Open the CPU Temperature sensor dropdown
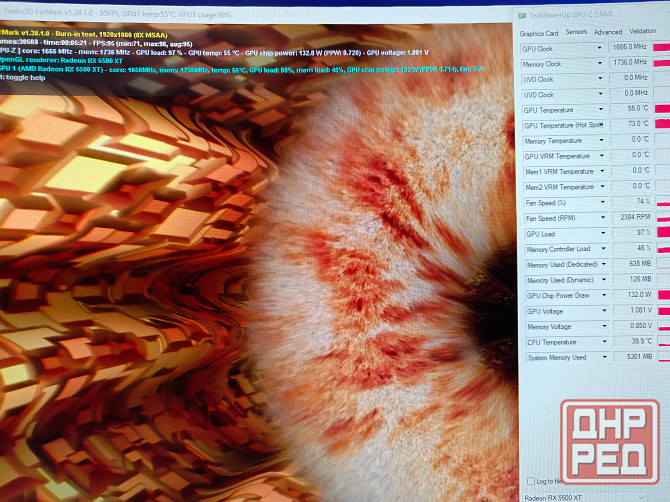The width and height of the screenshot is (670, 502). [x=602, y=342]
